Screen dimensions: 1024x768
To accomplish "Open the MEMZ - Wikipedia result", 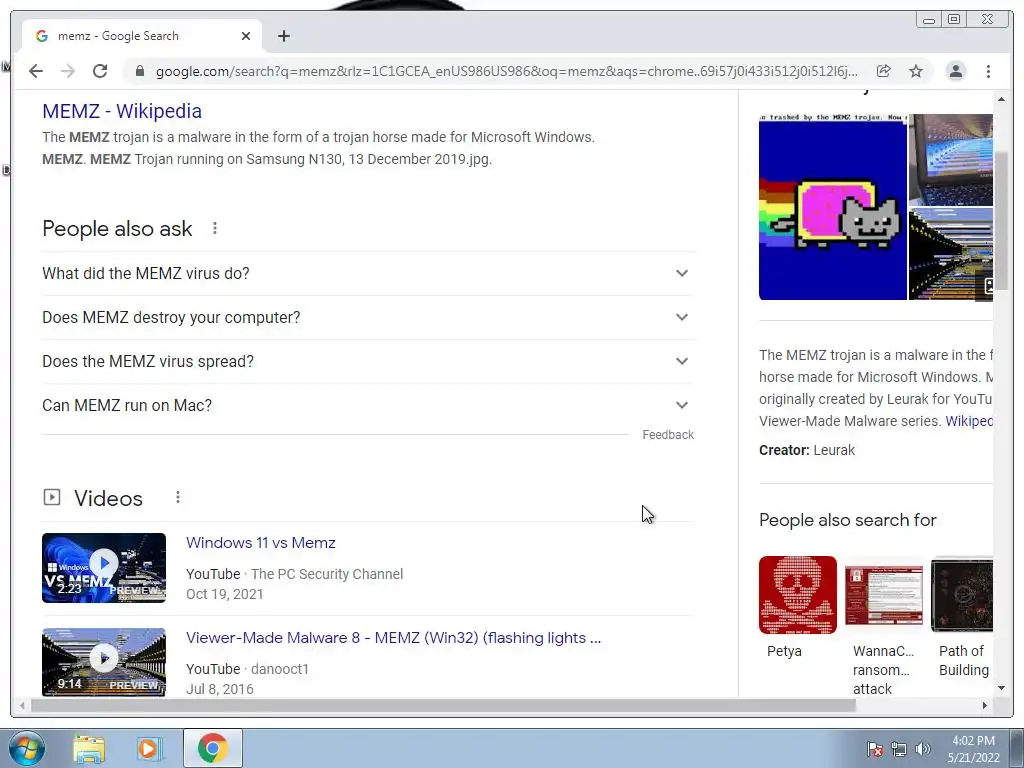I will [122, 111].
